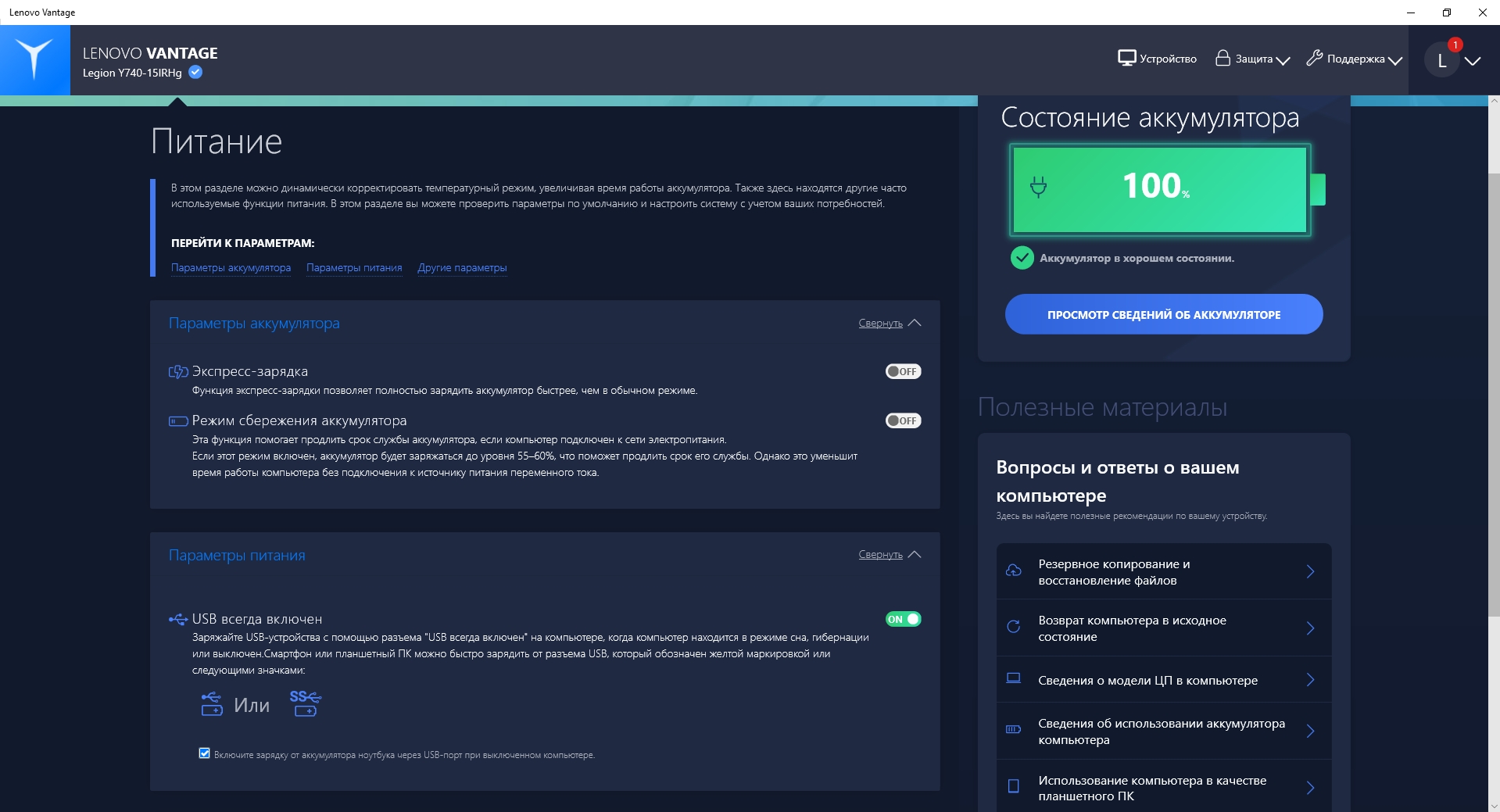
Task: Expand the Поддержка dropdown arrow
Action: 1395,60
